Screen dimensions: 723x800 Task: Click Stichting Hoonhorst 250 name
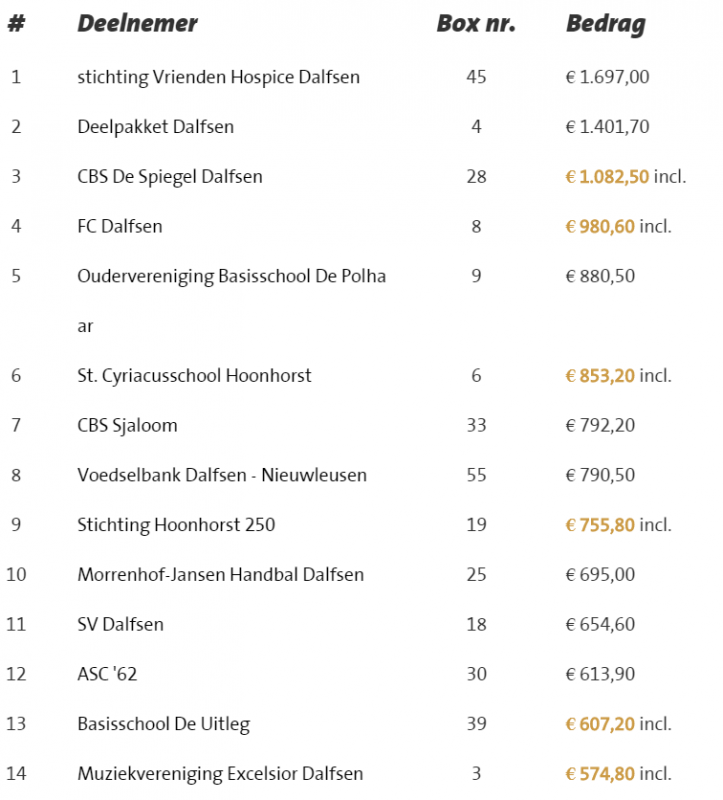pos(176,525)
